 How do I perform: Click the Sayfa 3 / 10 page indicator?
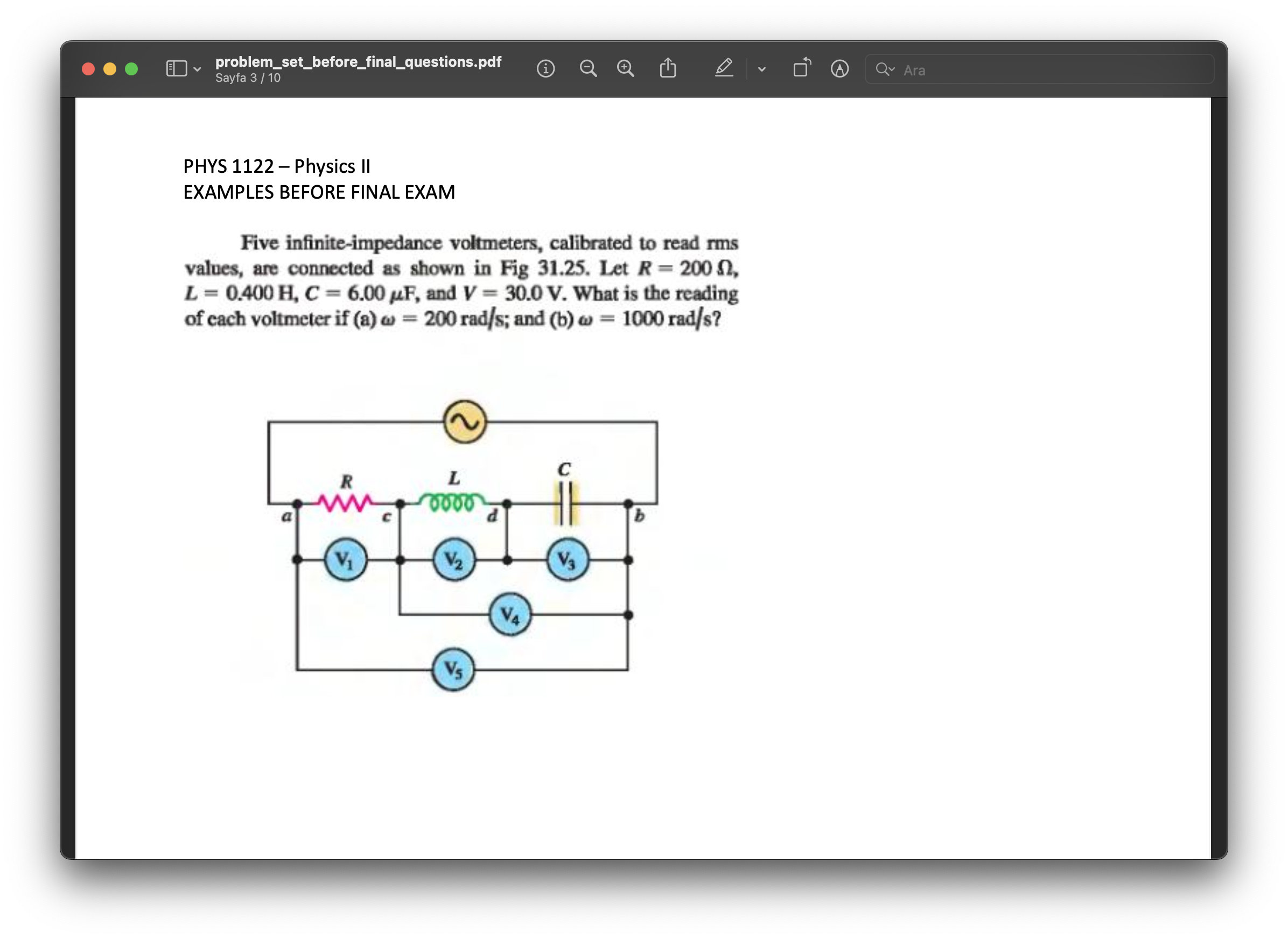click(x=248, y=78)
